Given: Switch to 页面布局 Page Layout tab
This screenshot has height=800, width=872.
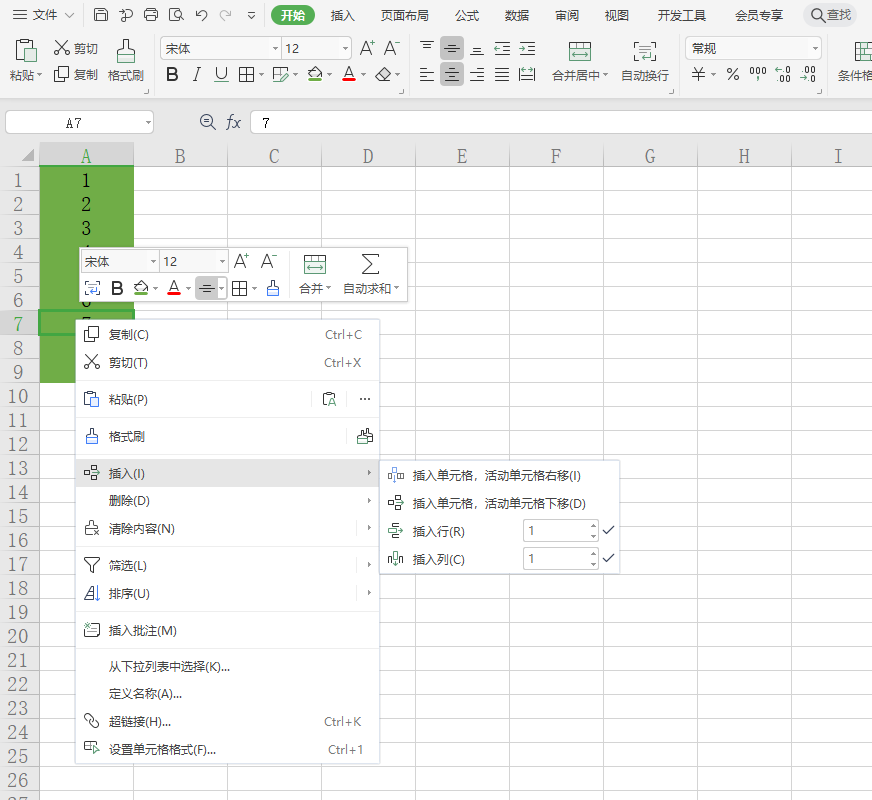Looking at the screenshot, I should (x=405, y=15).
